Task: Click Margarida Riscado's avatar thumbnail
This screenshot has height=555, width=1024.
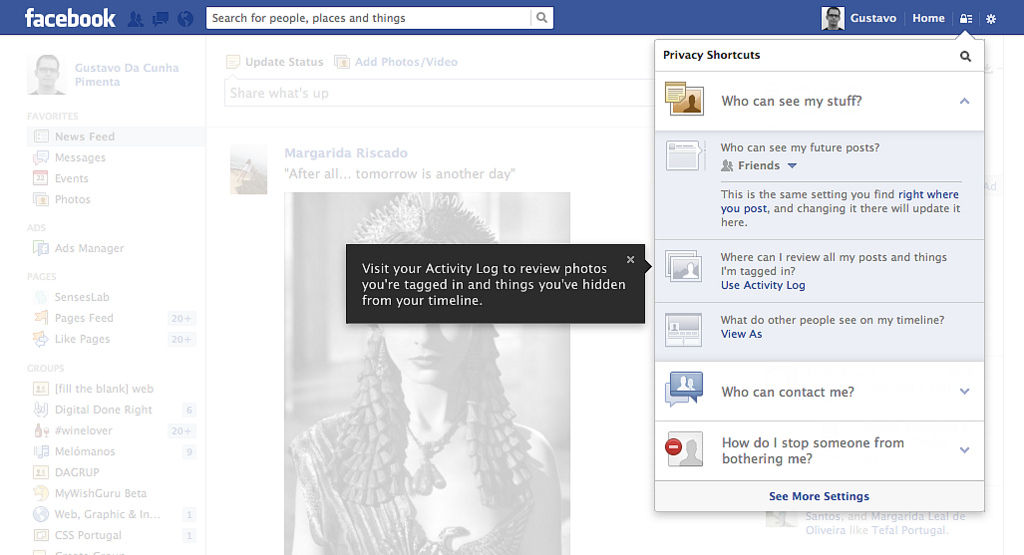Action: click(x=249, y=170)
